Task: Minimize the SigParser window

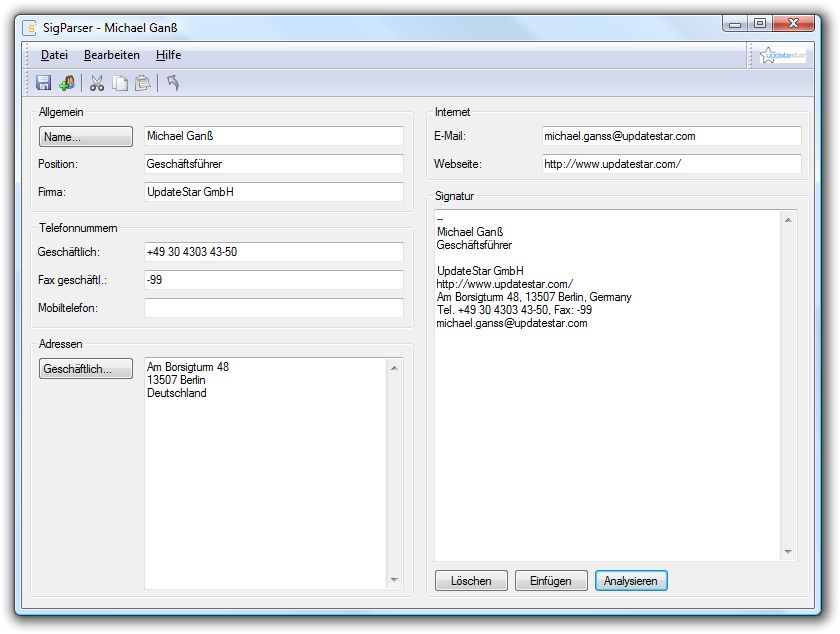Action: pyautogui.click(x=735, y=24)
